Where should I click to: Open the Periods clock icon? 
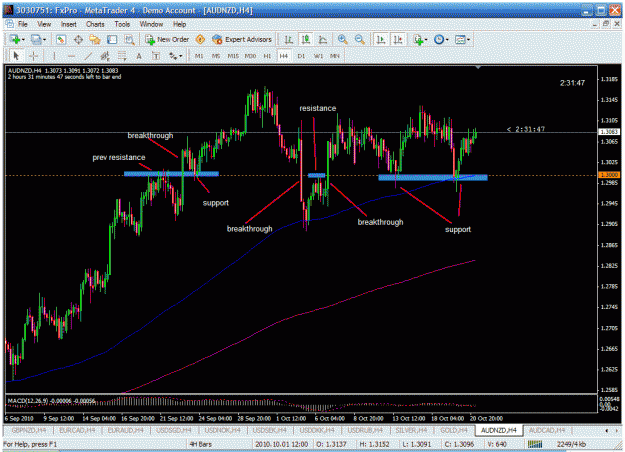438,39
